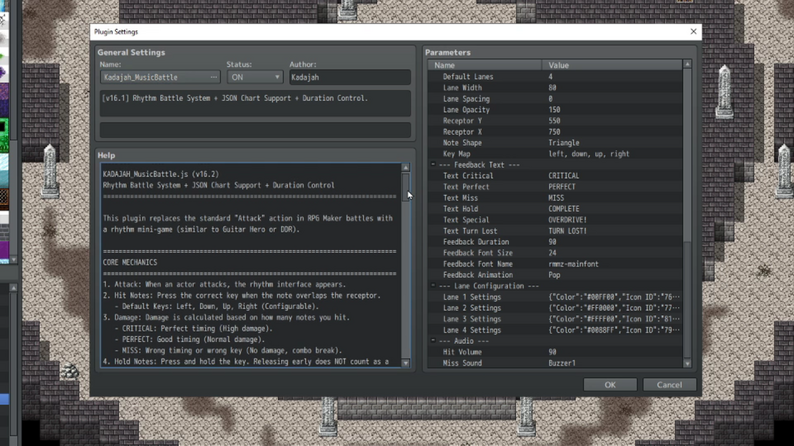Select the Feedback Font Name parameter
794x446 pixels.
pyautogui.click(x=555, y=264)
